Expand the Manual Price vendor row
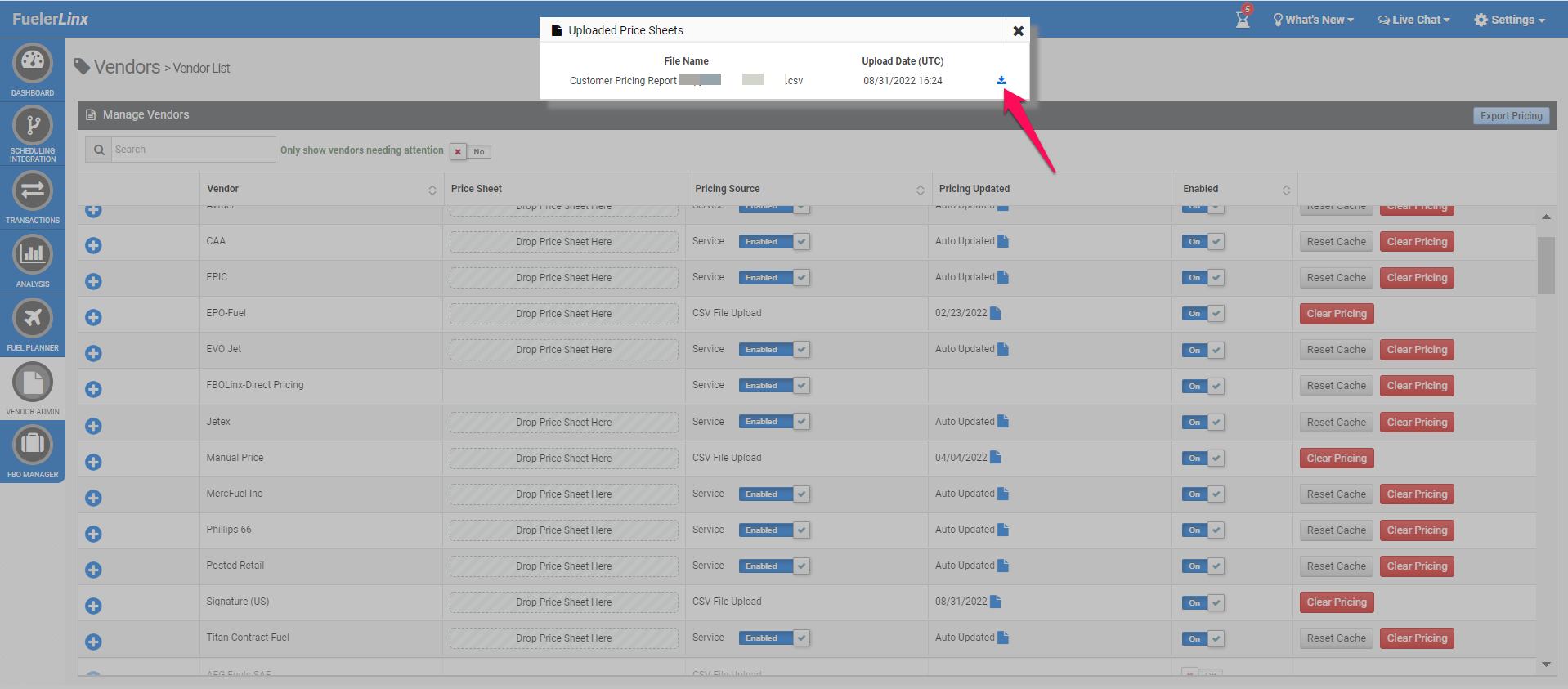This screenshot has width=1568, height=689. [x=94, y=462]
